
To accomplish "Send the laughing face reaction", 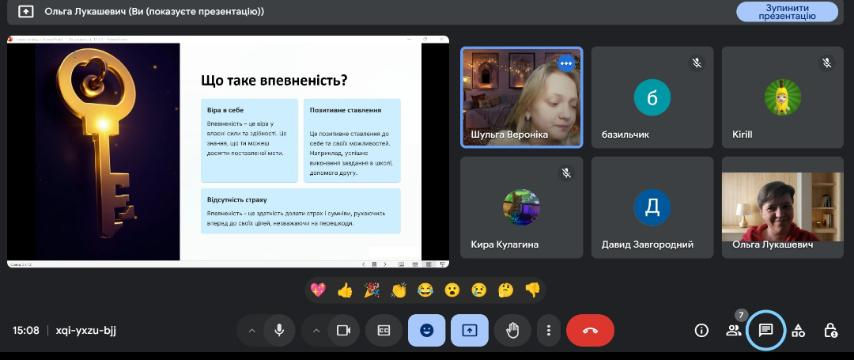I will pos(425,290).
